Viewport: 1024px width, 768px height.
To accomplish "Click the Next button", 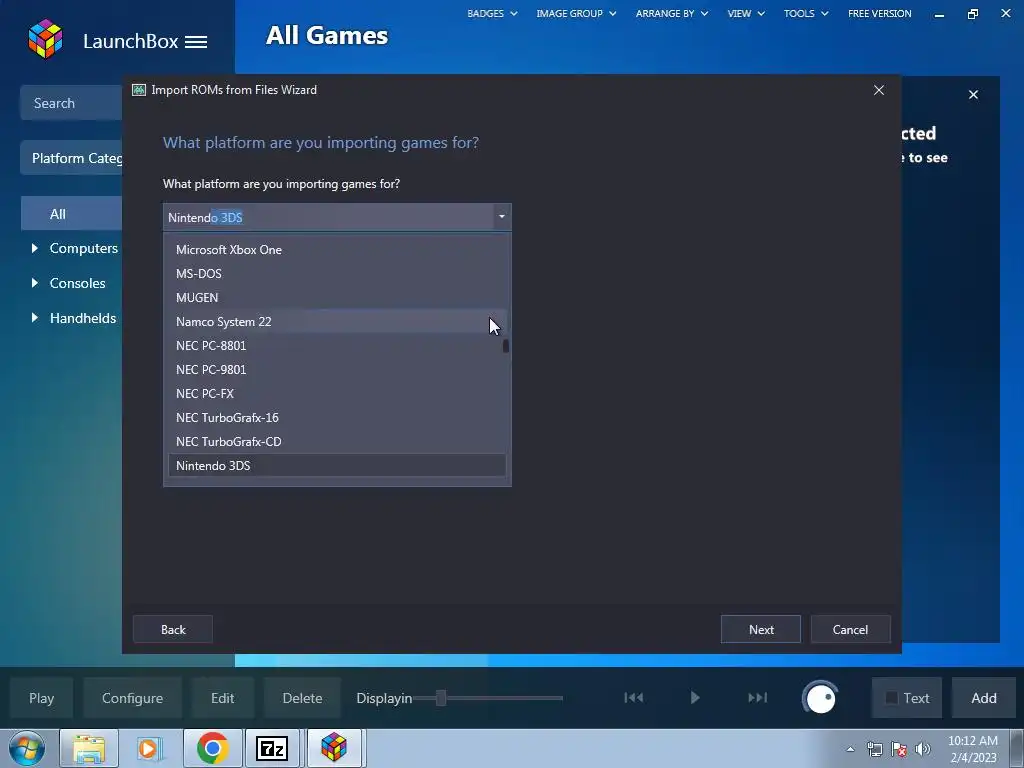I will pyautogui.click(x=761, y=629).
